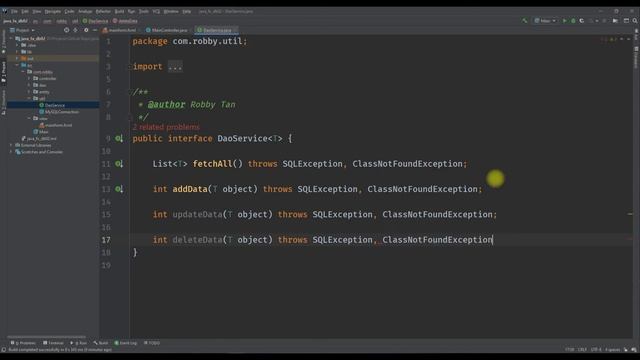Open the Database side tab on right edge
The width and height of the screenshot is (640, 360).
pos(636,57)
